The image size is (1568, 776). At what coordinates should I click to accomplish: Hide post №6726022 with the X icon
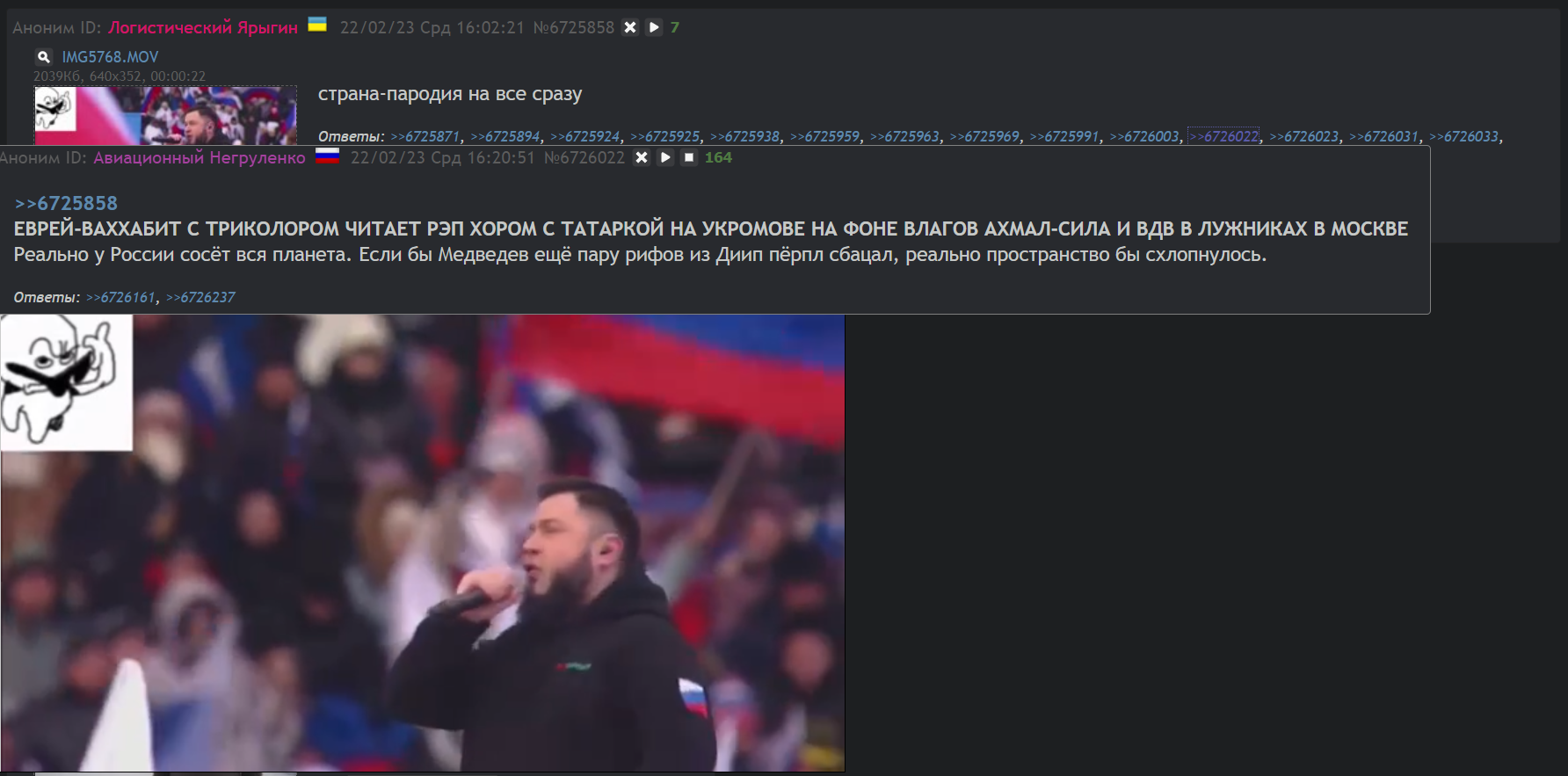[x=642, y=157]
